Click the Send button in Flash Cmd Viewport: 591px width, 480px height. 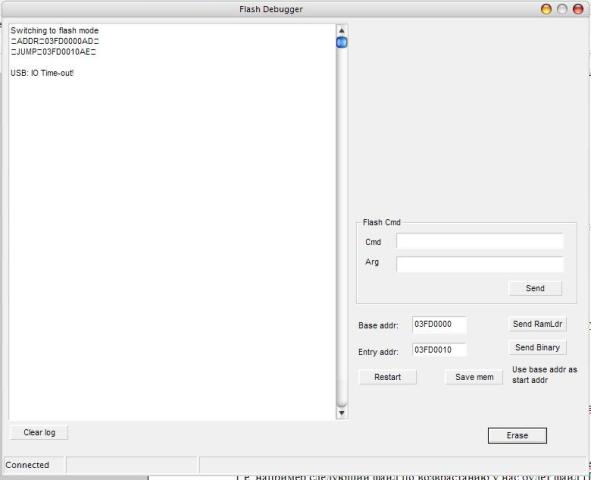pyautogui.click(x=535, y=288)
